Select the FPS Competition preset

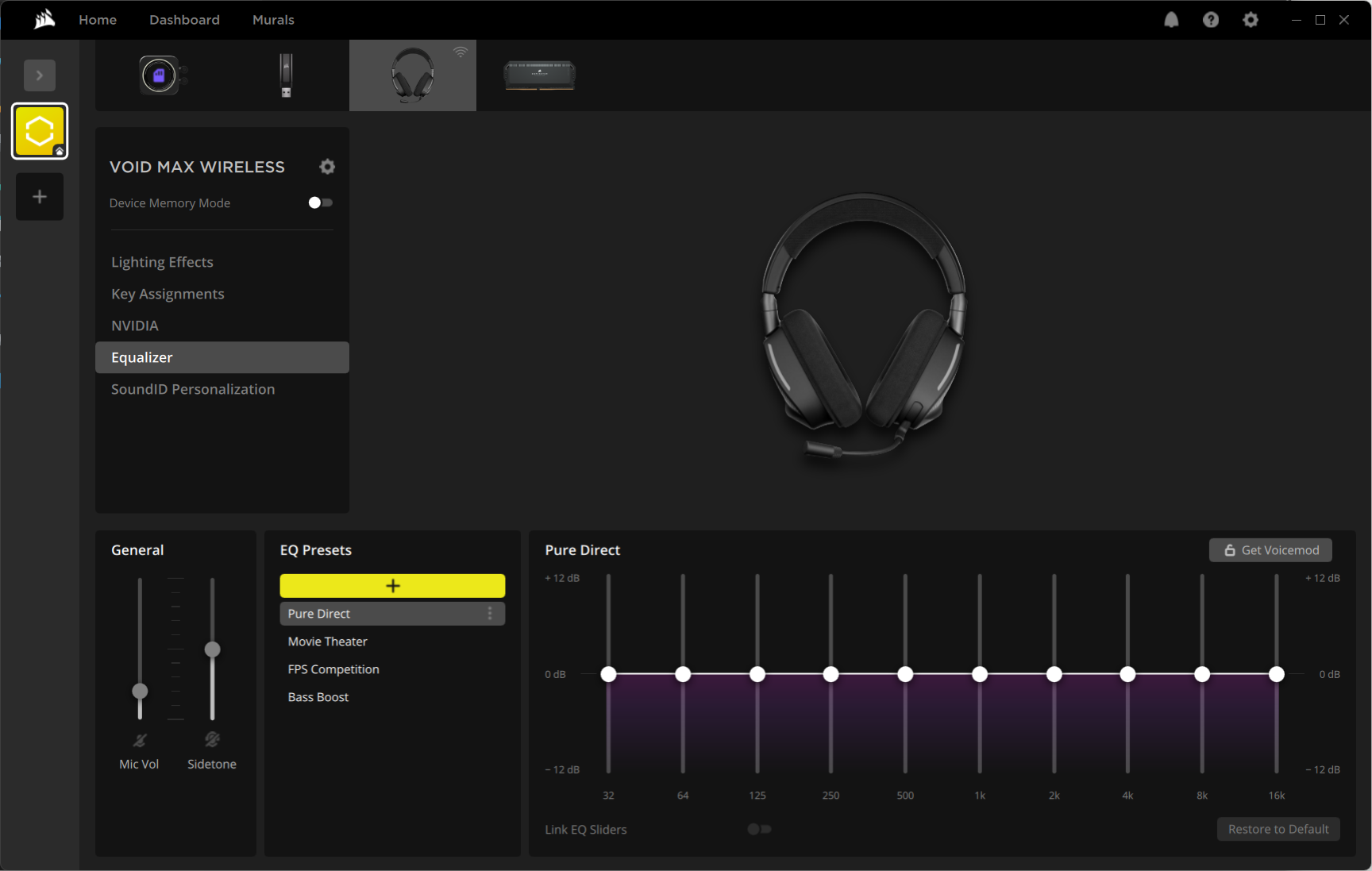pos(392,669)
